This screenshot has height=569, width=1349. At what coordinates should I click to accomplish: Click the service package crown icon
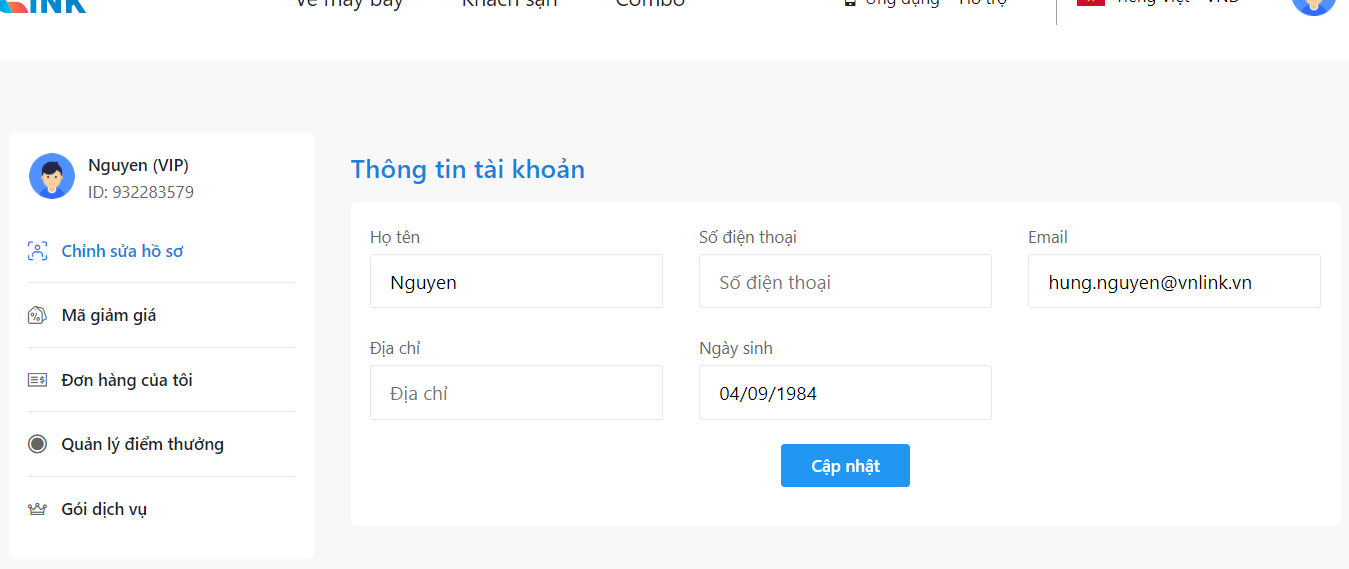37,509
